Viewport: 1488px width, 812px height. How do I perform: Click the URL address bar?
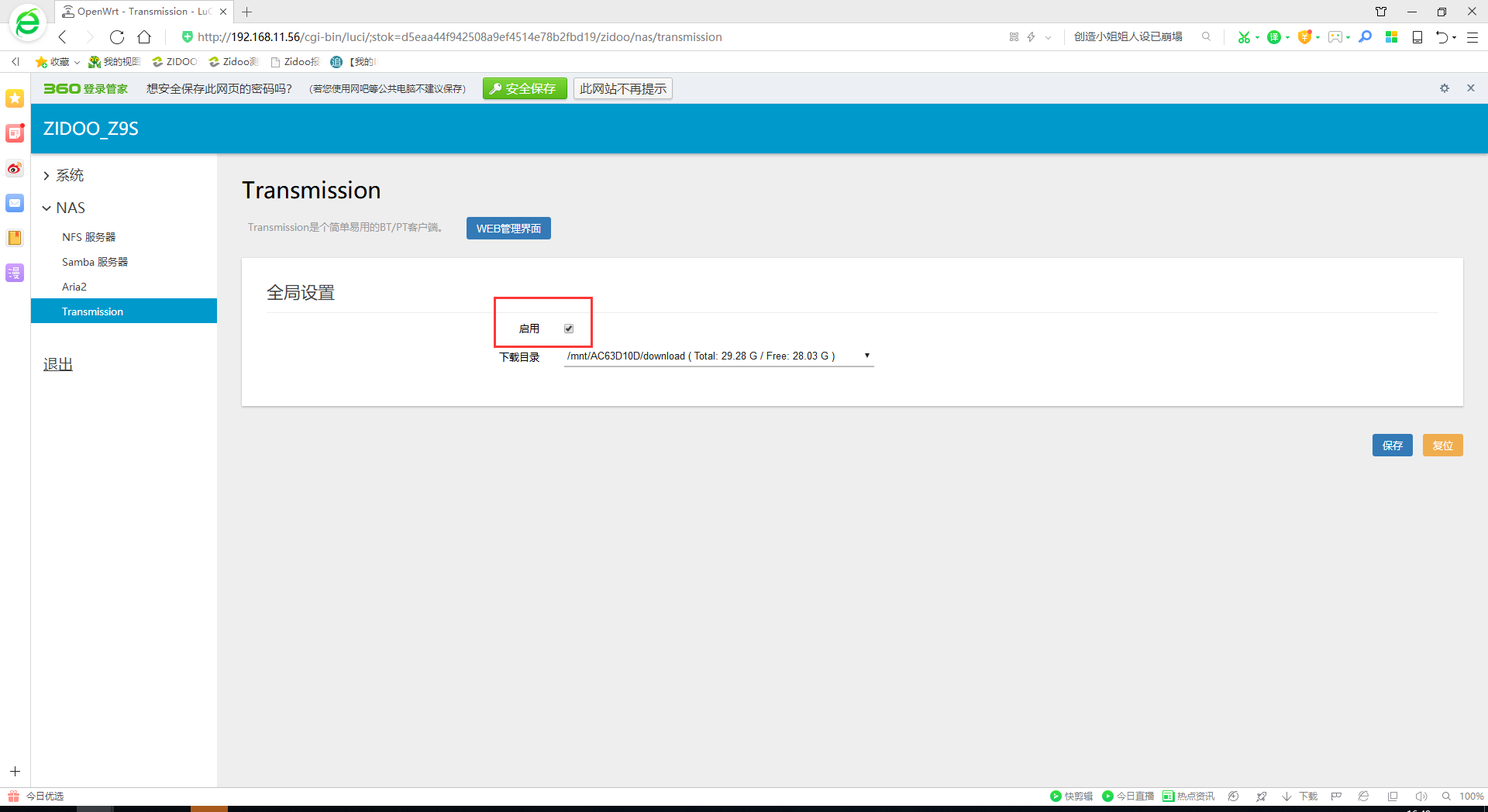click(542, 37)
